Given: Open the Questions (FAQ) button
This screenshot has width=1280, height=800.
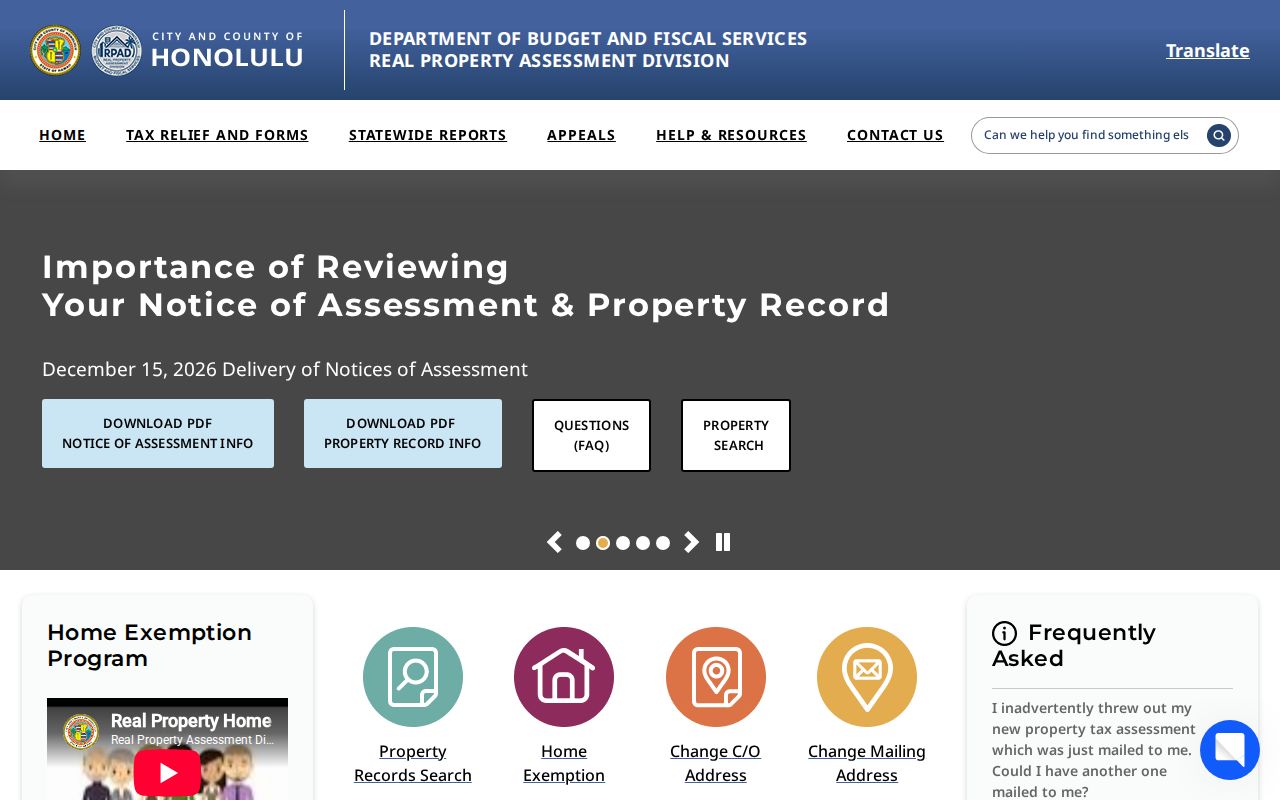Looking at the screenshot, I should pyautogui.click(x=591, y=435).
